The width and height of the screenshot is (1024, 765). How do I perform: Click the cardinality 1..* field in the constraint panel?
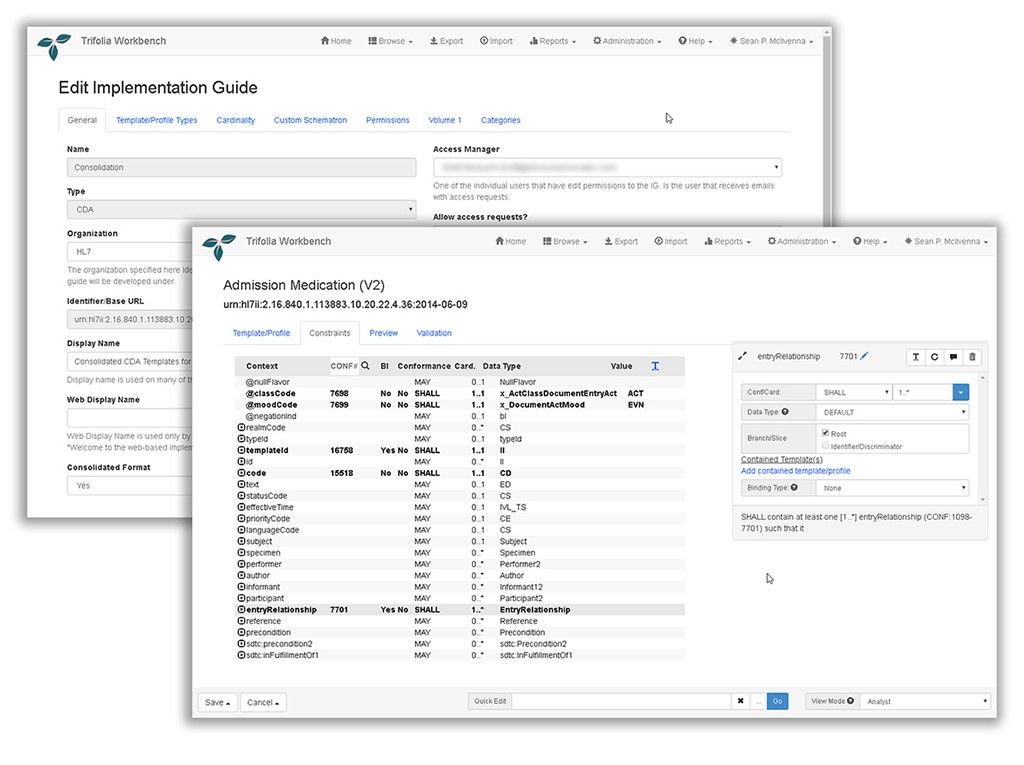[x=923, y=392]
